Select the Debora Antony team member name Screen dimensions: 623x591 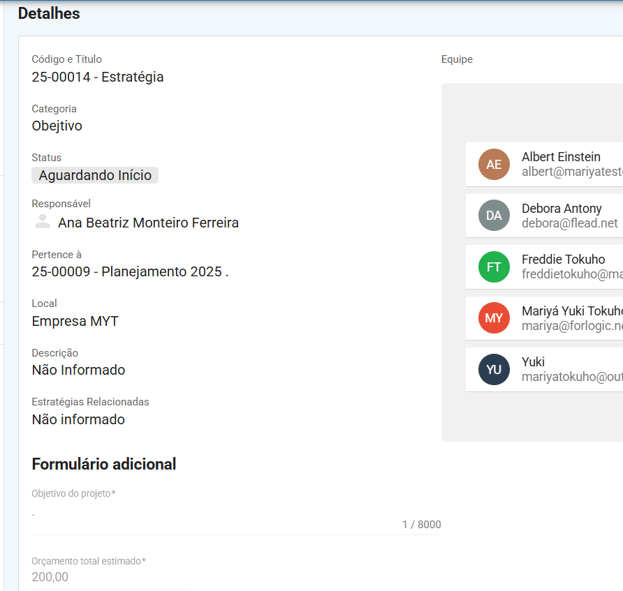(561, 208)
